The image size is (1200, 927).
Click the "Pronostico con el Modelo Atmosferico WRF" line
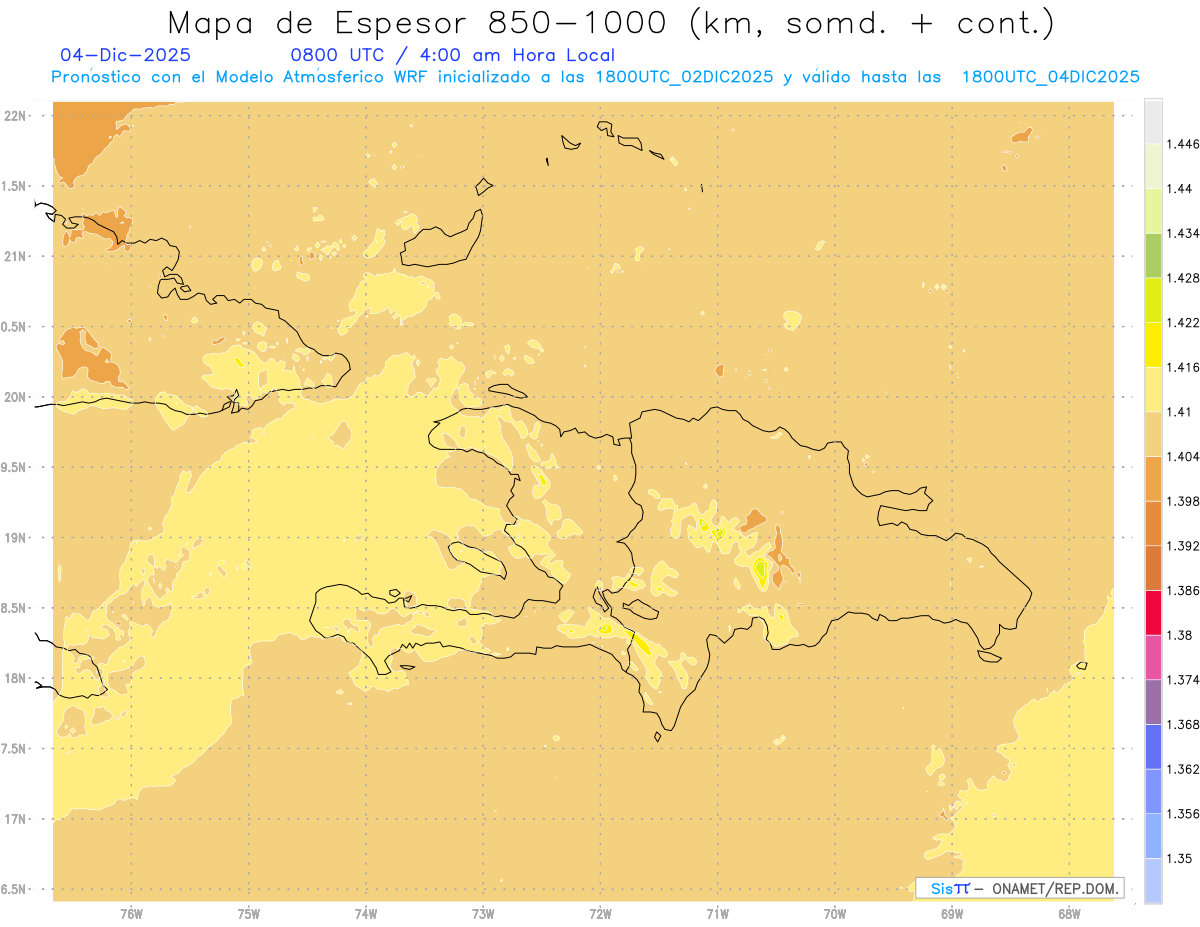point(595,77)
